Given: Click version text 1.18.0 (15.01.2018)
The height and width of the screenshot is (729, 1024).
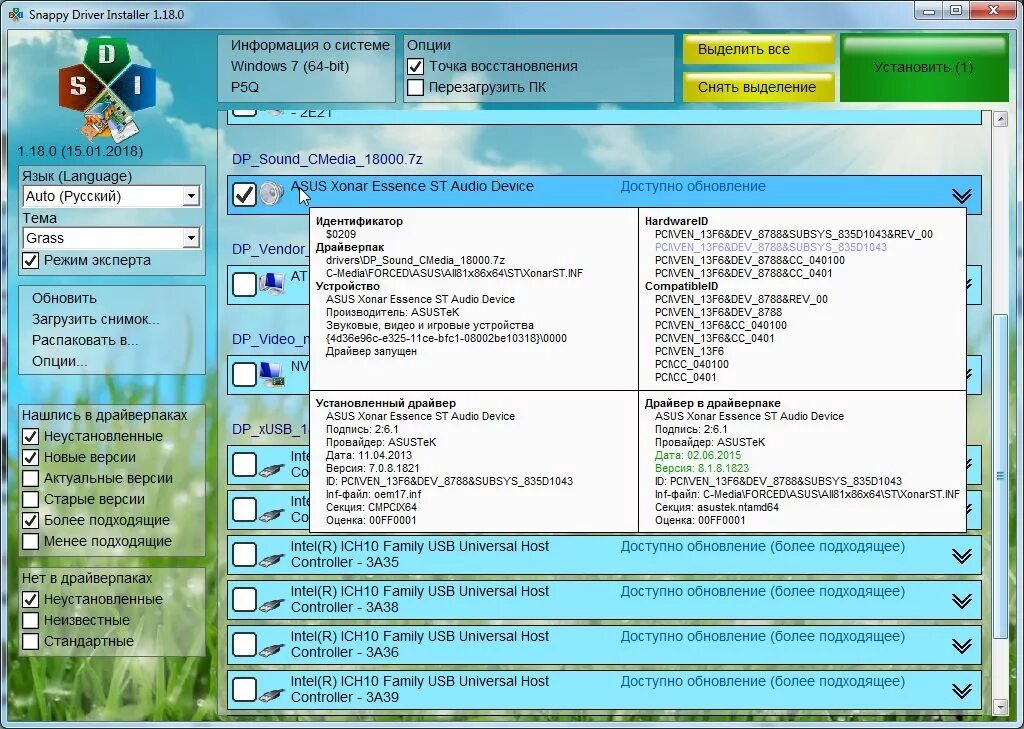Looking at the screenshot, I should (x=80, y=152).
